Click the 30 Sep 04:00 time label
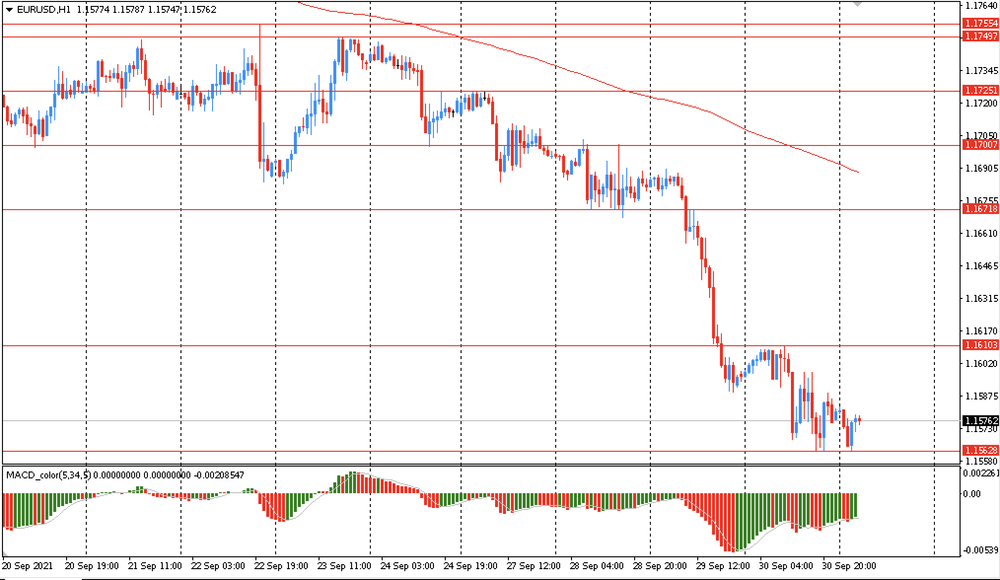Viewport: 1000px width, 580px height. (x=786, y=566)
